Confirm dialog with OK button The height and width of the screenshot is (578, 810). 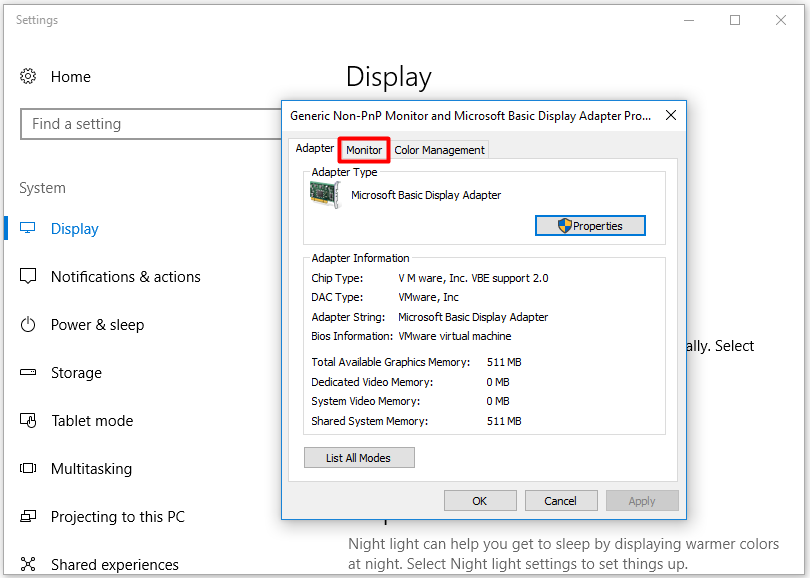click(x=479, y=500)
